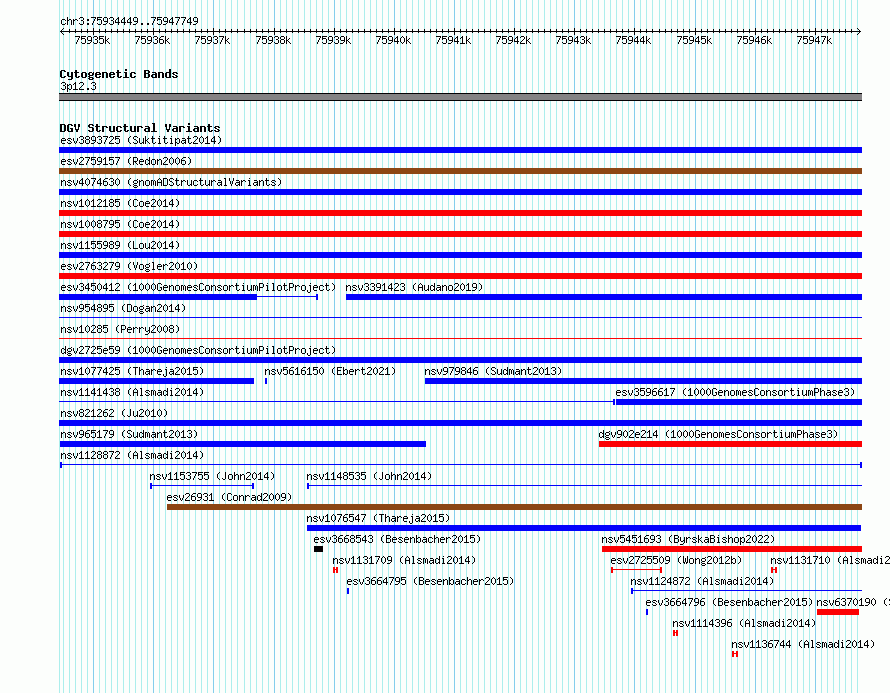Click the 3p12.3 band label
Screen dimensions: 890x693
(78, 86)
